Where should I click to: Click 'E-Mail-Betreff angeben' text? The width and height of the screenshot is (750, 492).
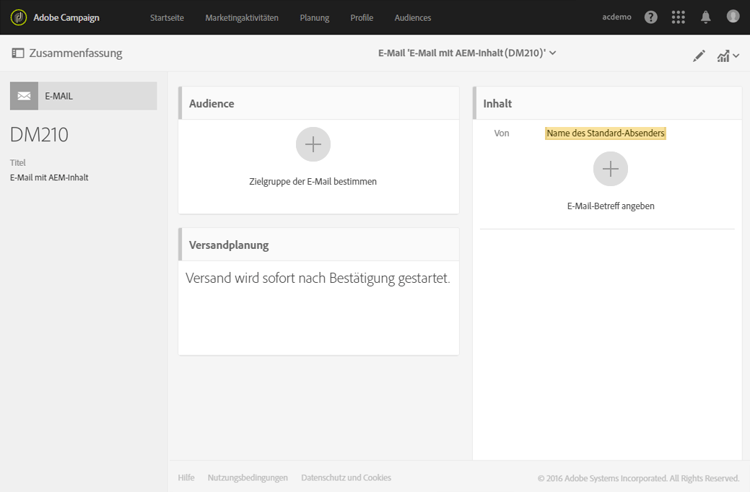pyautogui.click(x=610, y=206)
